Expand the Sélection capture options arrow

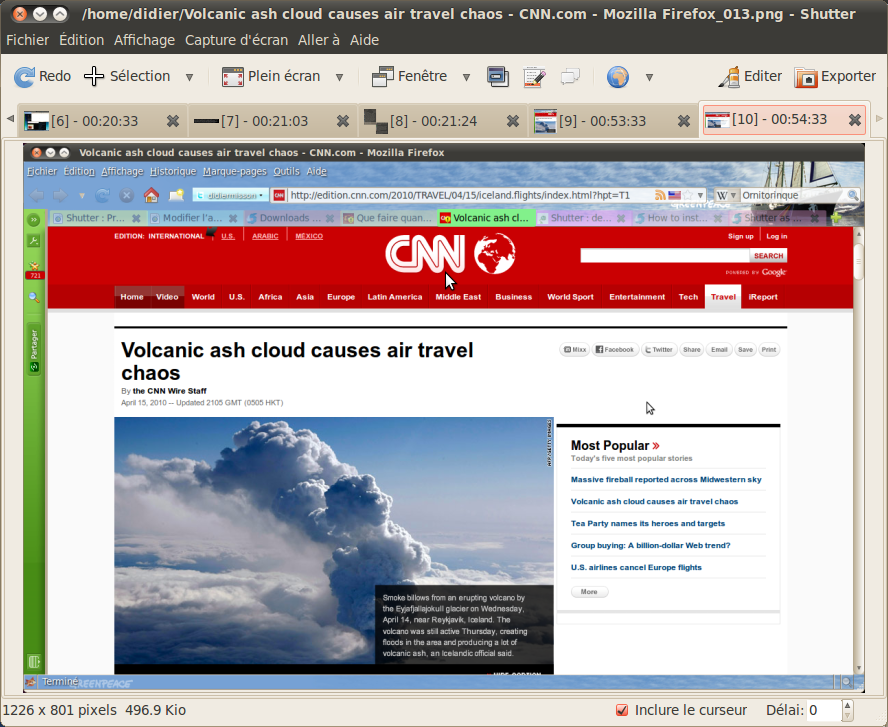point(190,77)
